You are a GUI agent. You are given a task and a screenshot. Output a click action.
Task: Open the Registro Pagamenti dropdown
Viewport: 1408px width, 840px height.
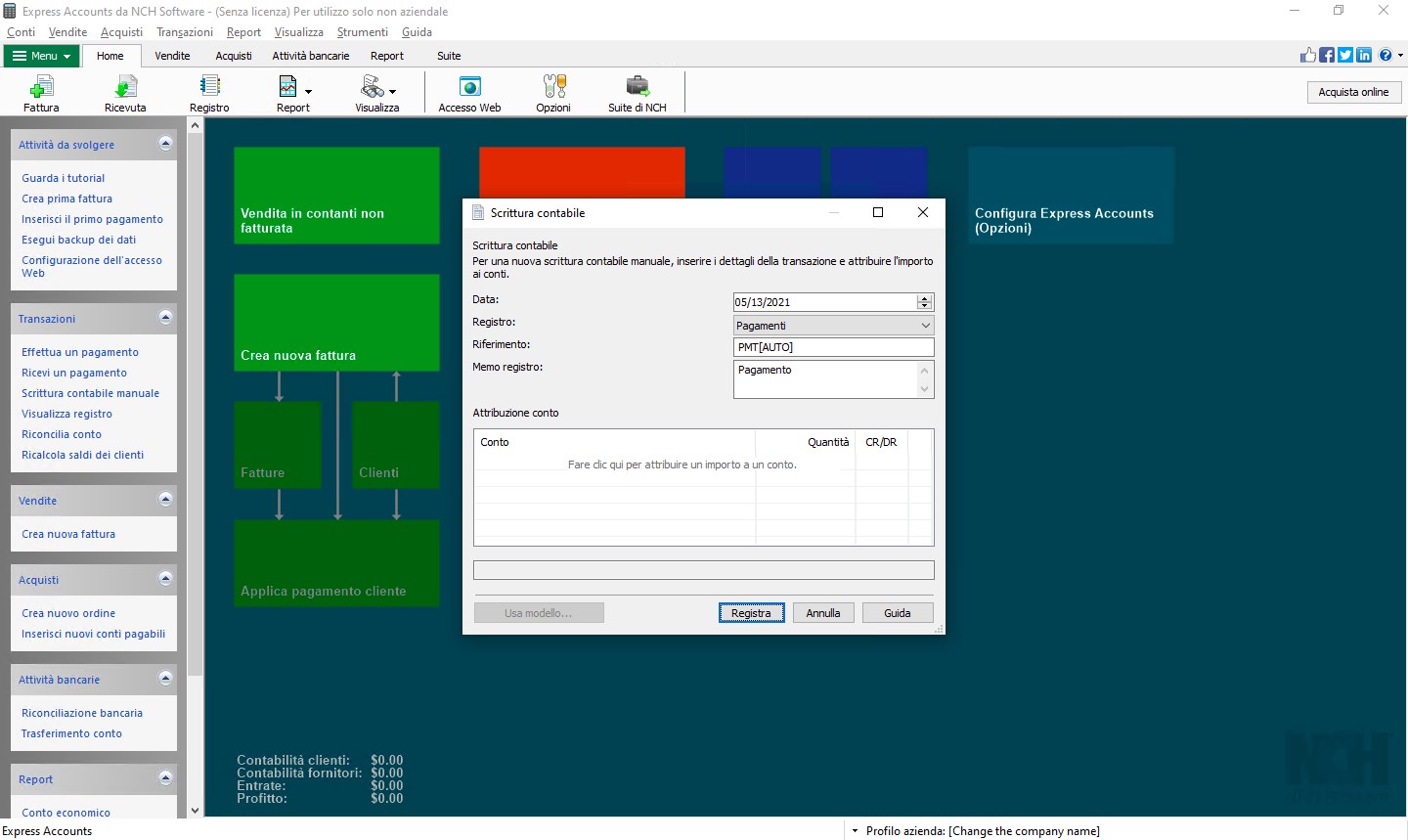pos(834,326)
